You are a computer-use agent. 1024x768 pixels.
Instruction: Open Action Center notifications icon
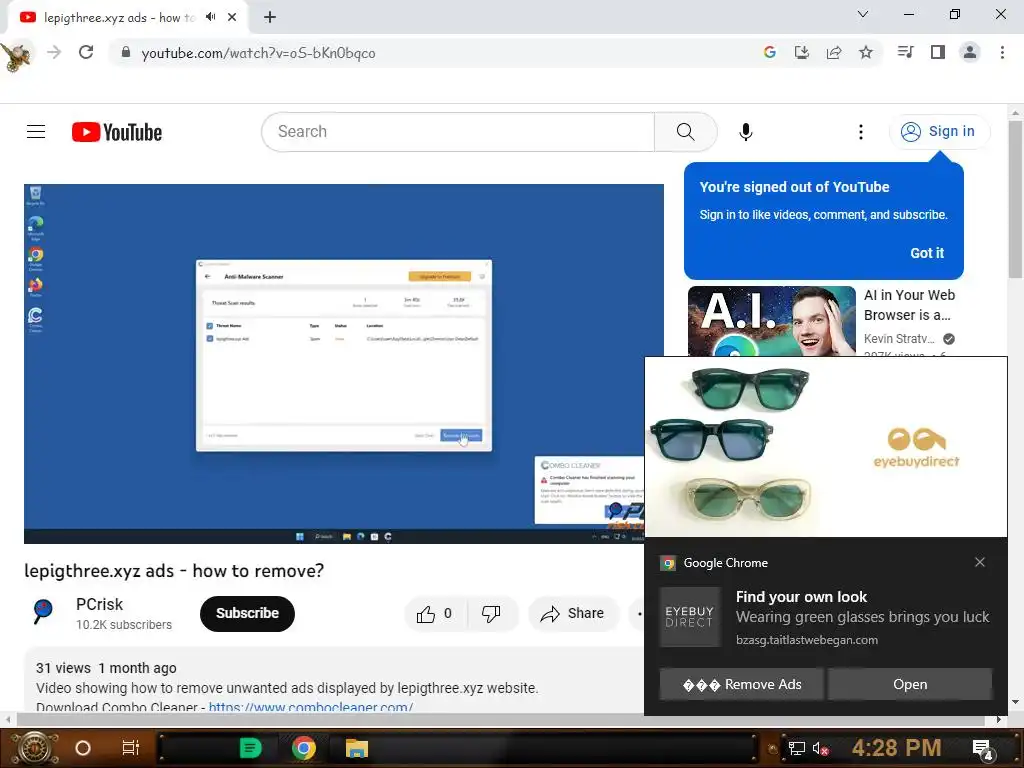(983, 749)
